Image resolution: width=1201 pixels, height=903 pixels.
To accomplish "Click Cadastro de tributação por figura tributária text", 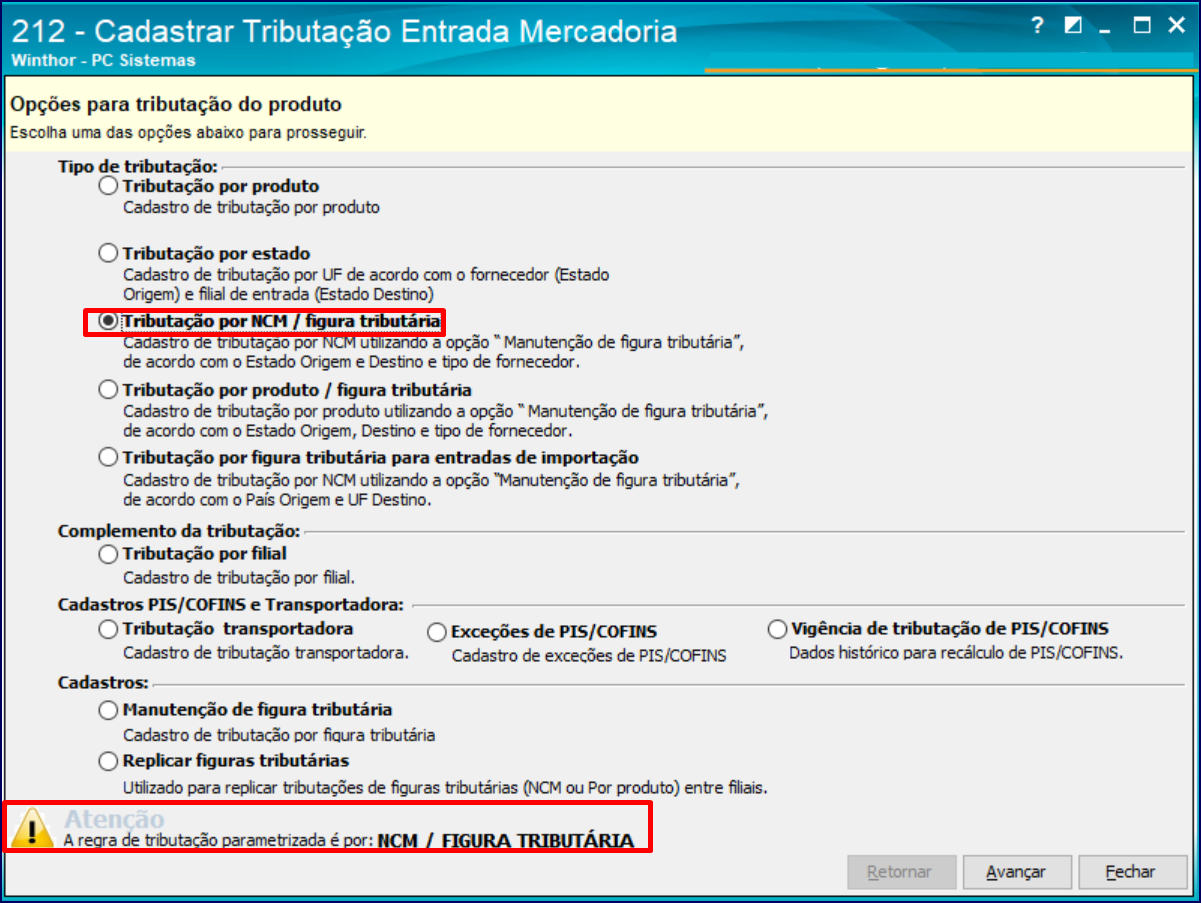I will click(279, 735).
